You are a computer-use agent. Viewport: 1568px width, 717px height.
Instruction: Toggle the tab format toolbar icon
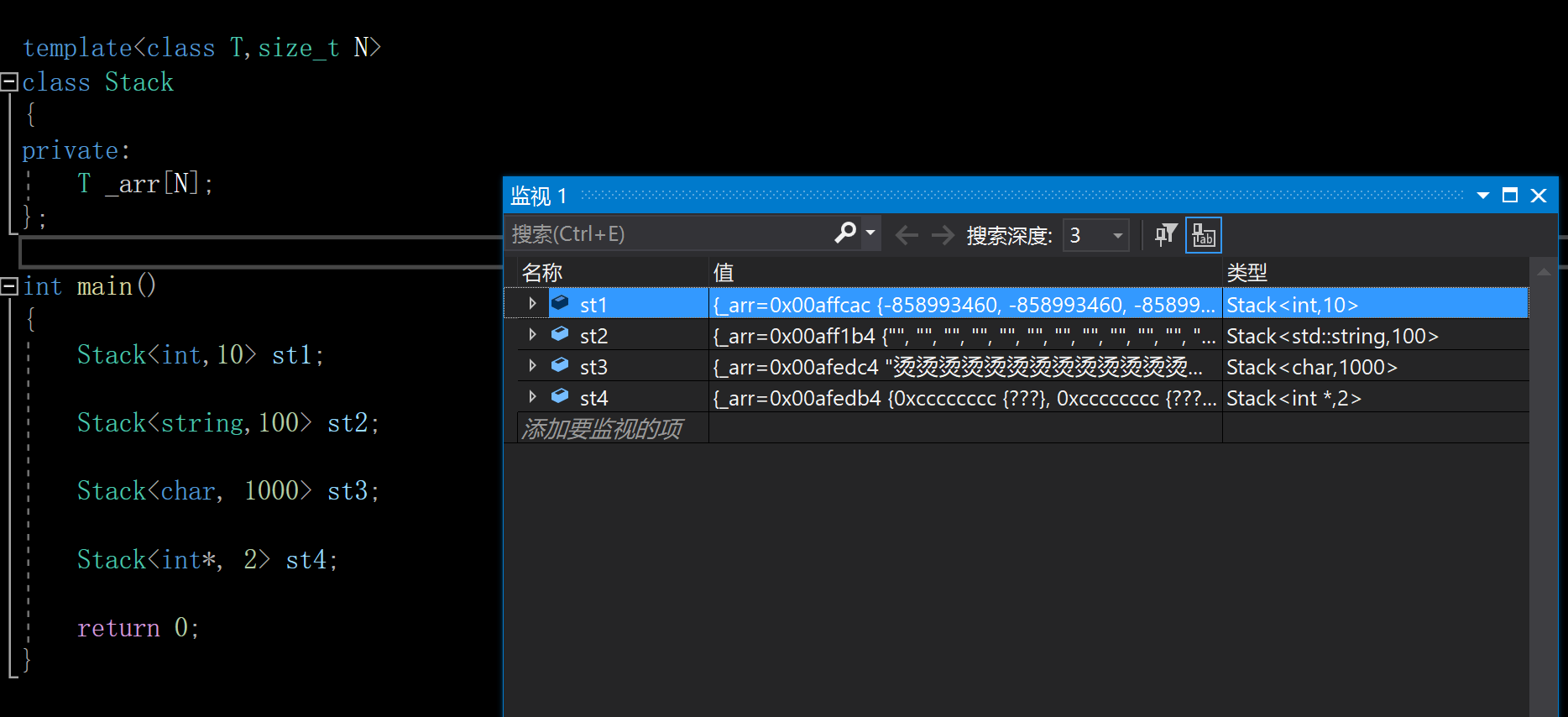point(1203,235)
